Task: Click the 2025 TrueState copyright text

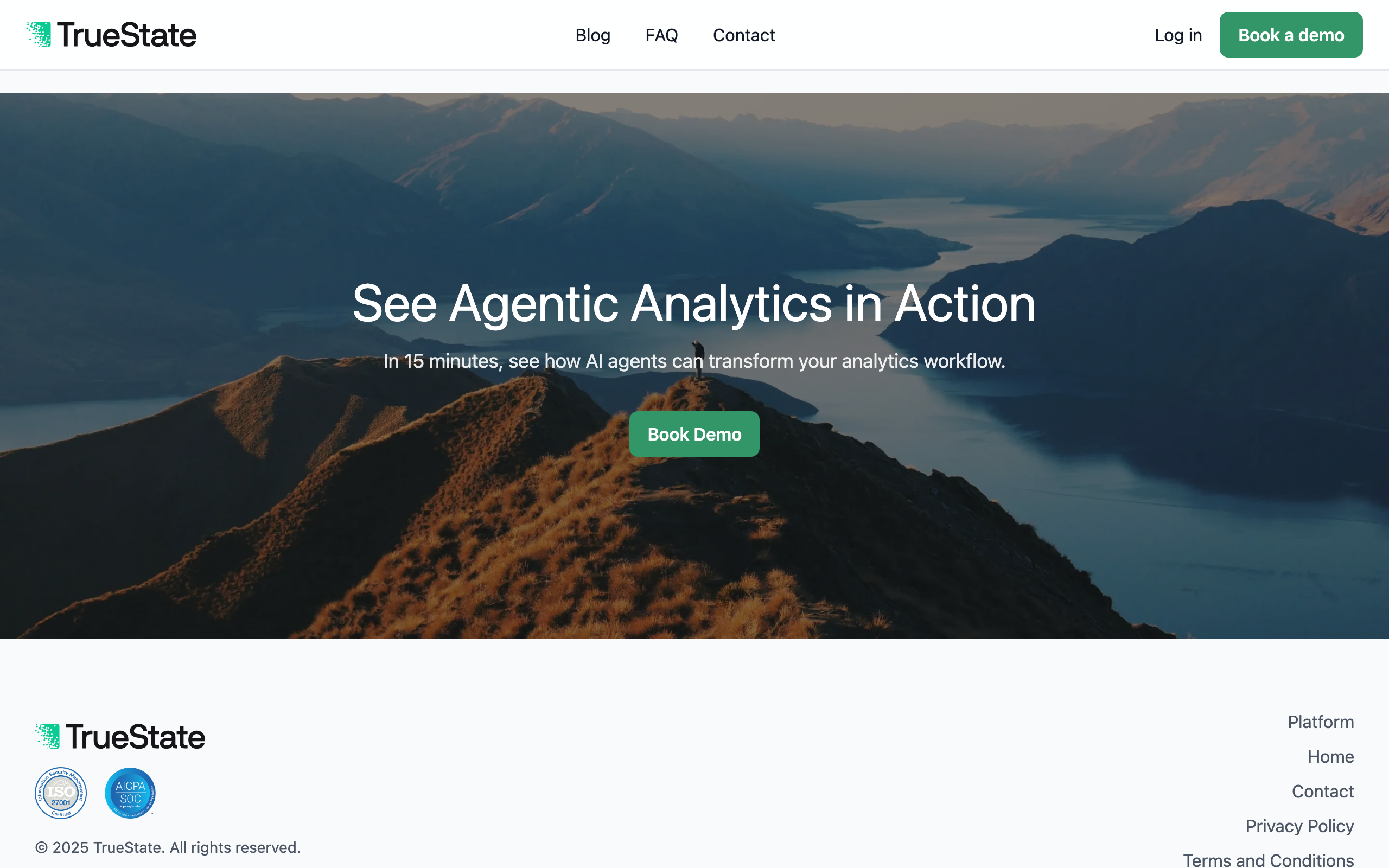Action: click(x=168, y=847)
